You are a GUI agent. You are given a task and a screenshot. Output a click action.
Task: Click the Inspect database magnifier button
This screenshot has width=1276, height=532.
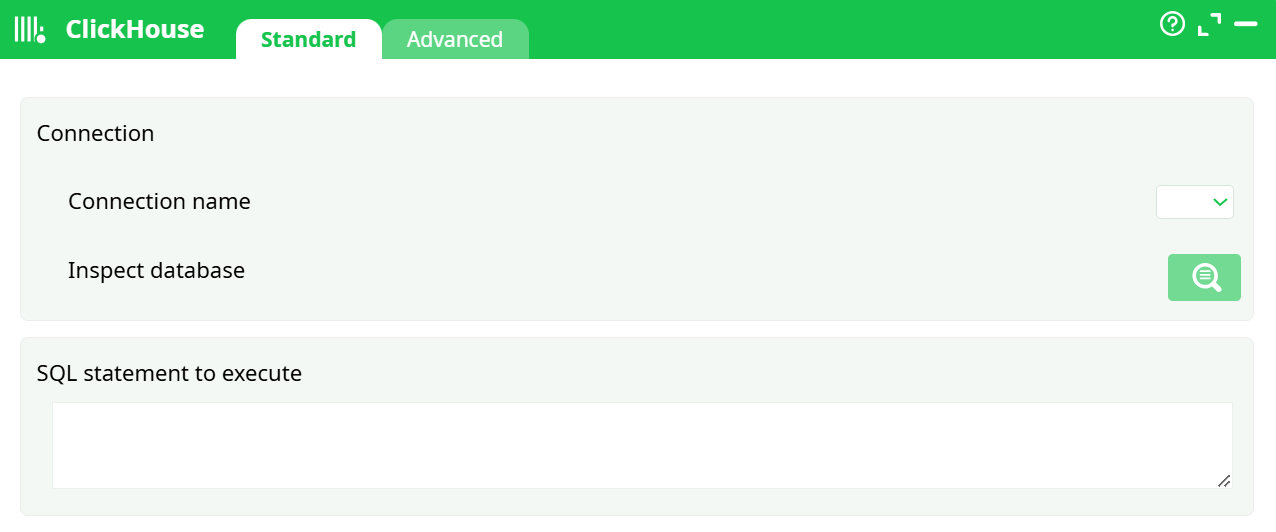(x=1204, y=277)
